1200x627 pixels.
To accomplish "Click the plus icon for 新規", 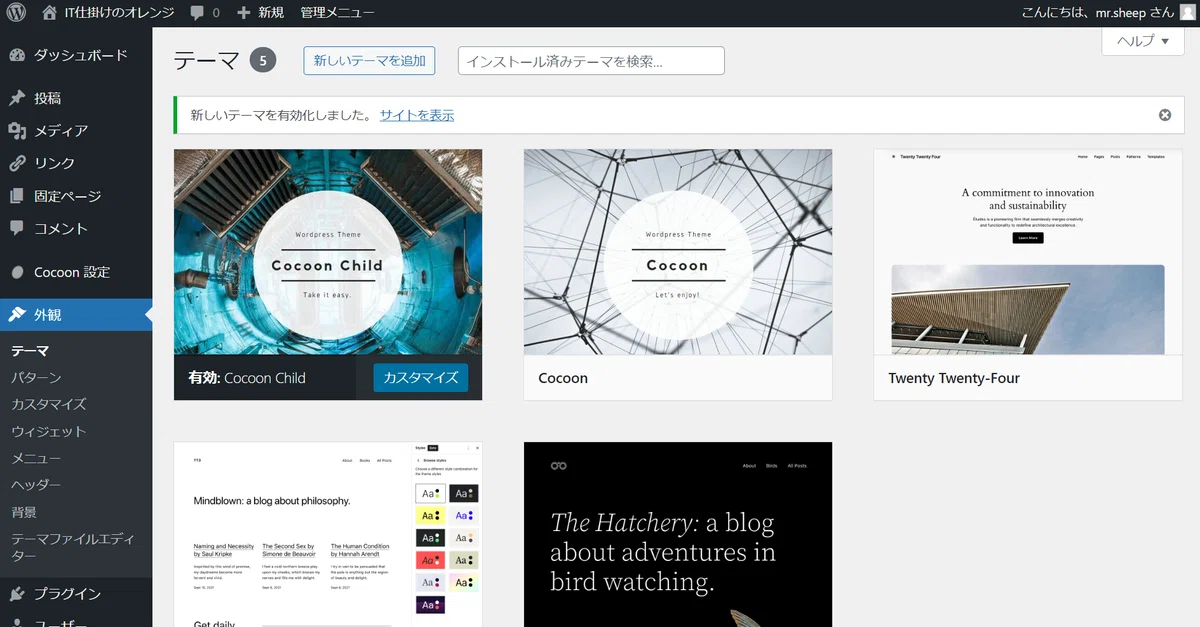I will pyautogui.click(x=244, y=13).
